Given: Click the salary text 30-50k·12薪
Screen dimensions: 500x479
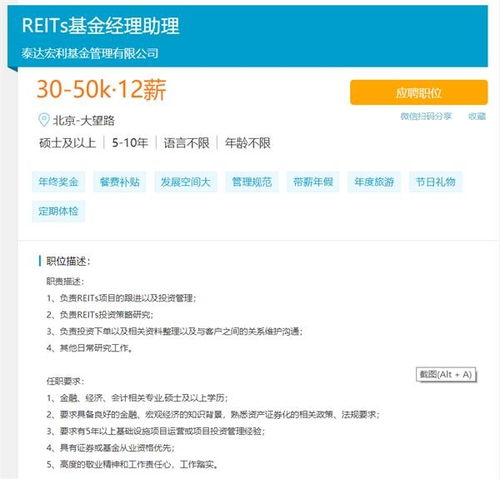Looking at the screenshot, I should pos(101,89).
